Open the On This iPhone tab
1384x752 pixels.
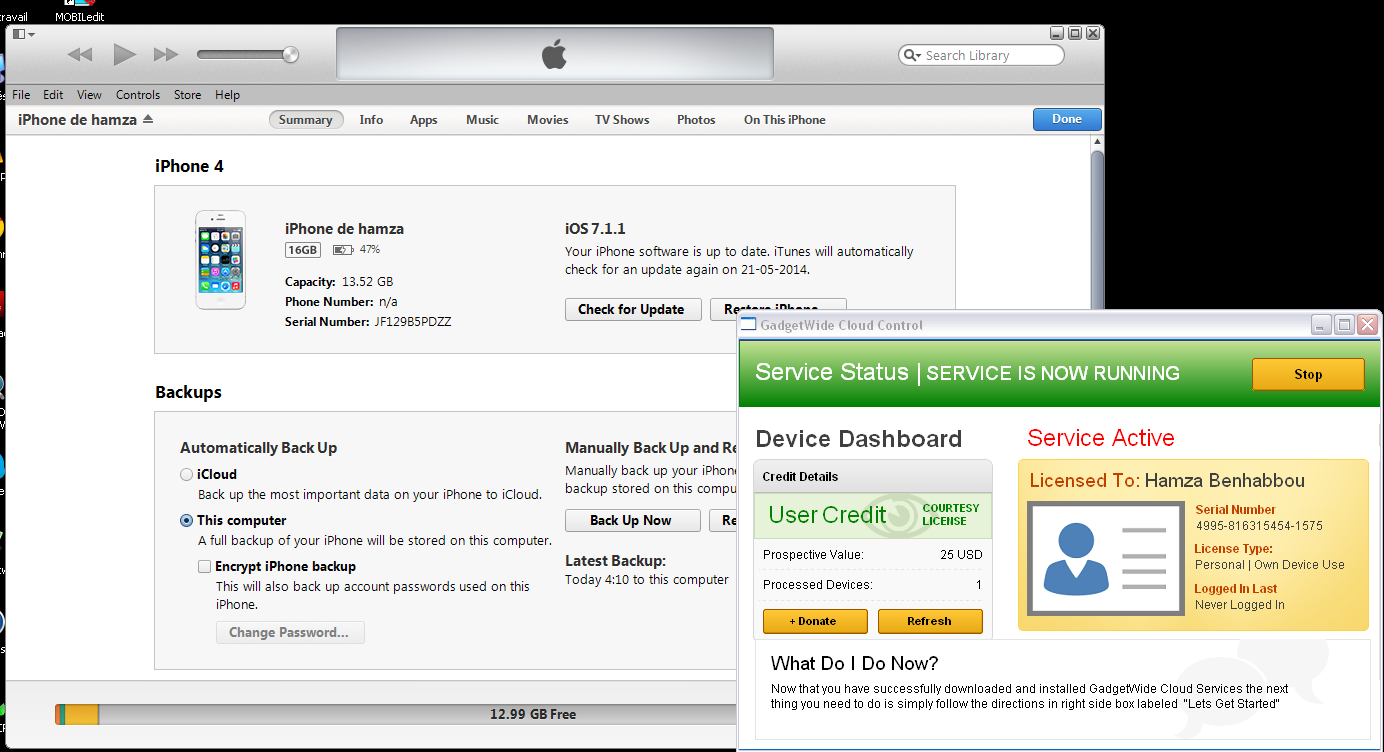pos(785,120)
